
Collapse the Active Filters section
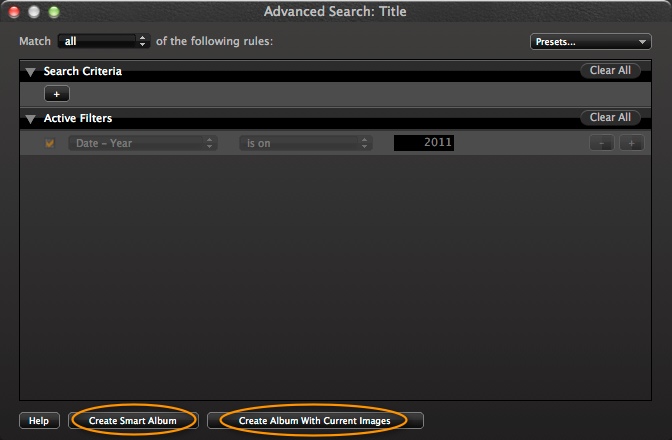[x=30, y=119]
